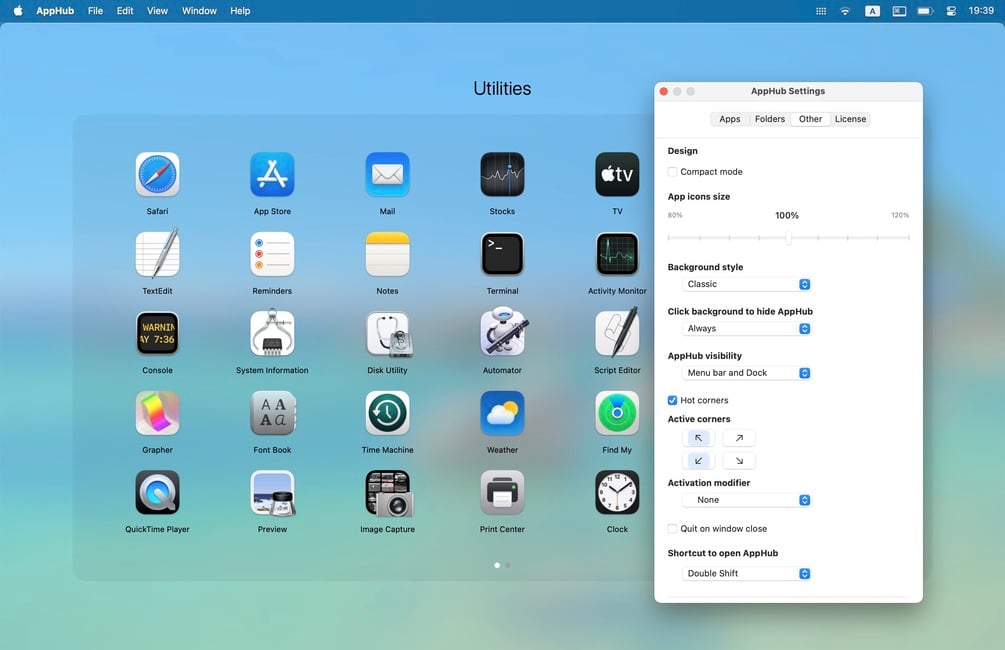Open the Preview app icon
Screen dimensions: 1005x650
273,493
